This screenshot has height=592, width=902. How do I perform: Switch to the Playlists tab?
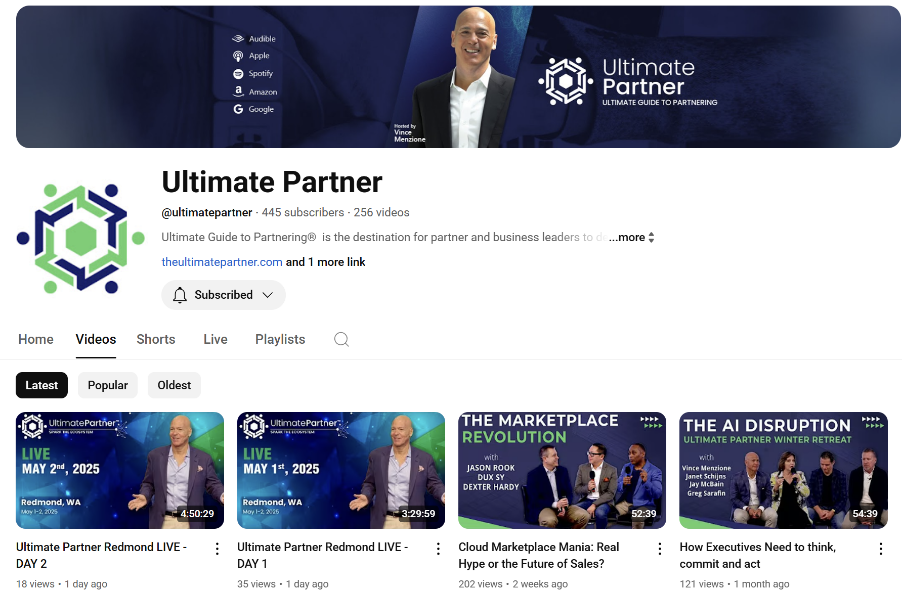tap(280, 339)
